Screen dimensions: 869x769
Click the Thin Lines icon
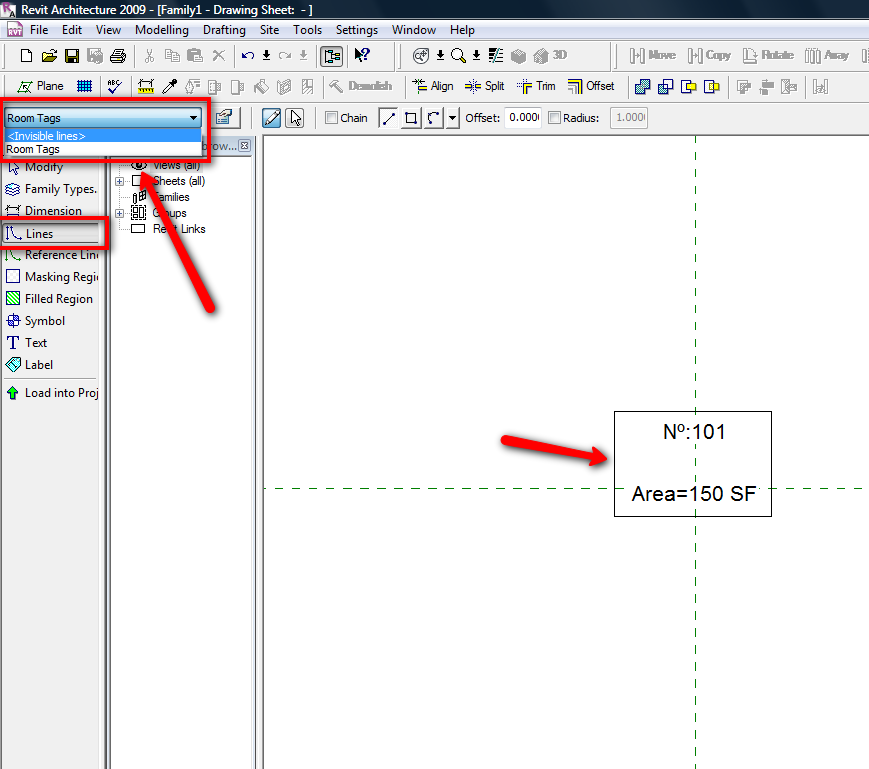coord(495,55)
